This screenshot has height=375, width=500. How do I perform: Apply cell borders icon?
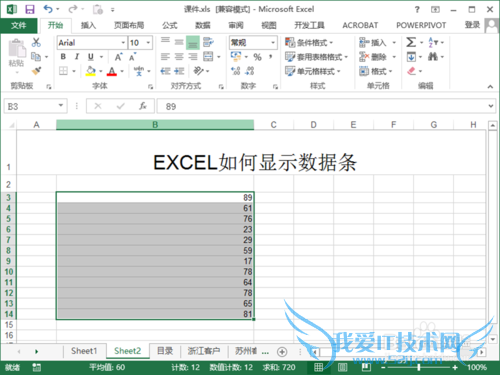[63, 71]
